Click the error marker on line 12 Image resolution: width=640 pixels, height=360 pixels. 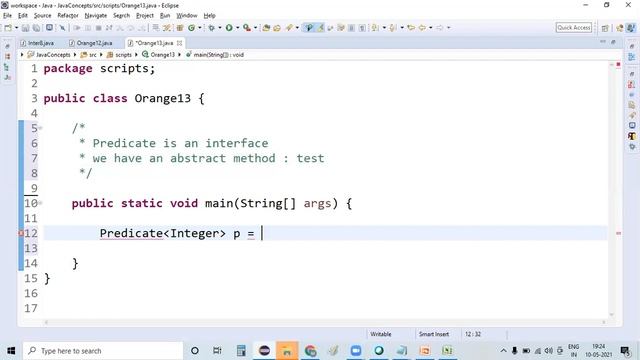(x=21, y=233)
